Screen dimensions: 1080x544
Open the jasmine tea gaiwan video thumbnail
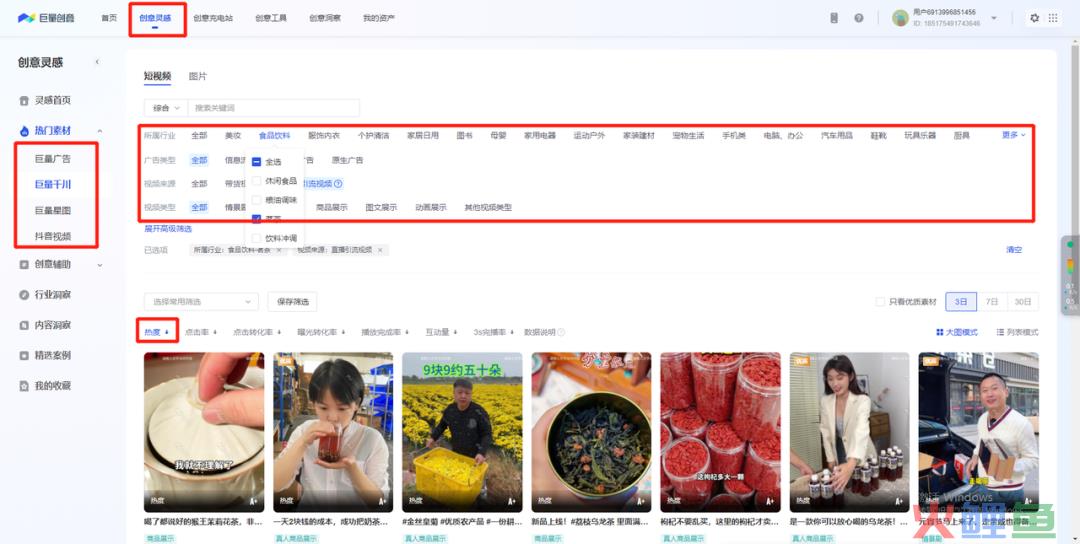point(204,432)
